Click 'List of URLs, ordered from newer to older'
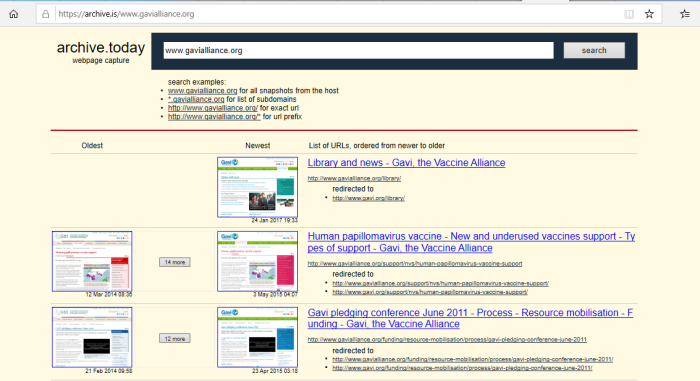This screenshot has height=381, width=700. tap(377, 146)
